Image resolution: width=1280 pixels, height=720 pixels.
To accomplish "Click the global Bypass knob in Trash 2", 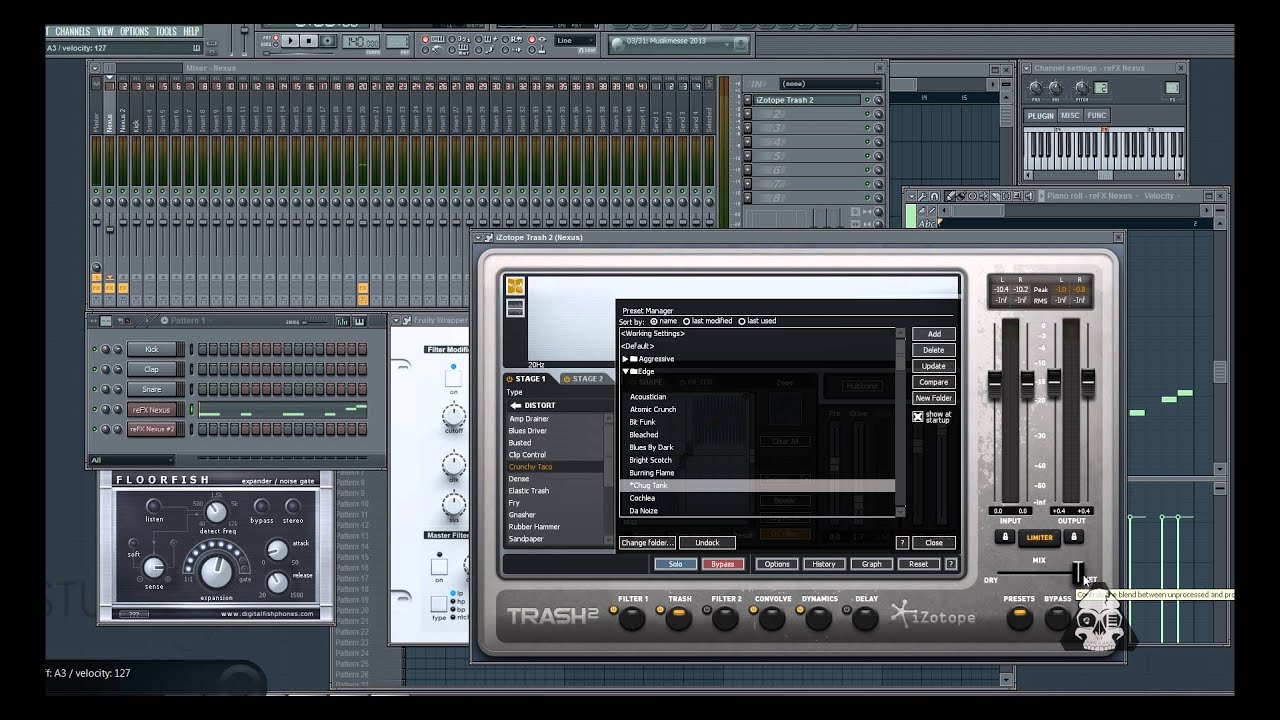I will pyautogui.click(x=1057, y=619).
